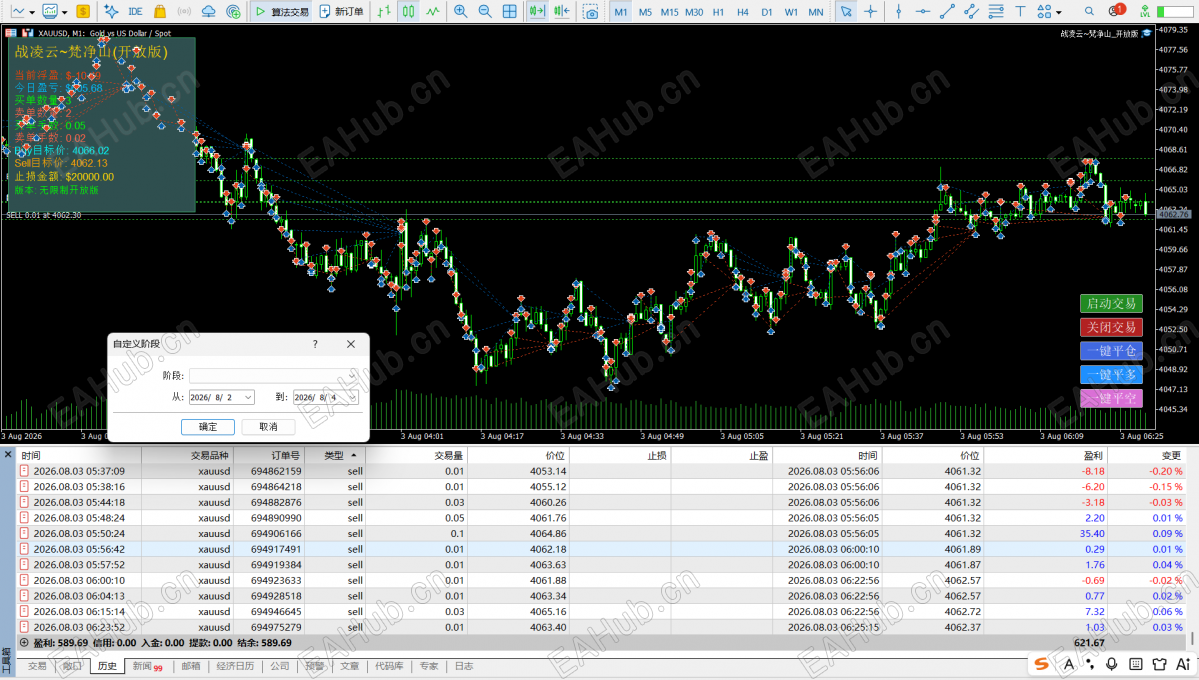Select the horizontal line drawing tool

923,11
